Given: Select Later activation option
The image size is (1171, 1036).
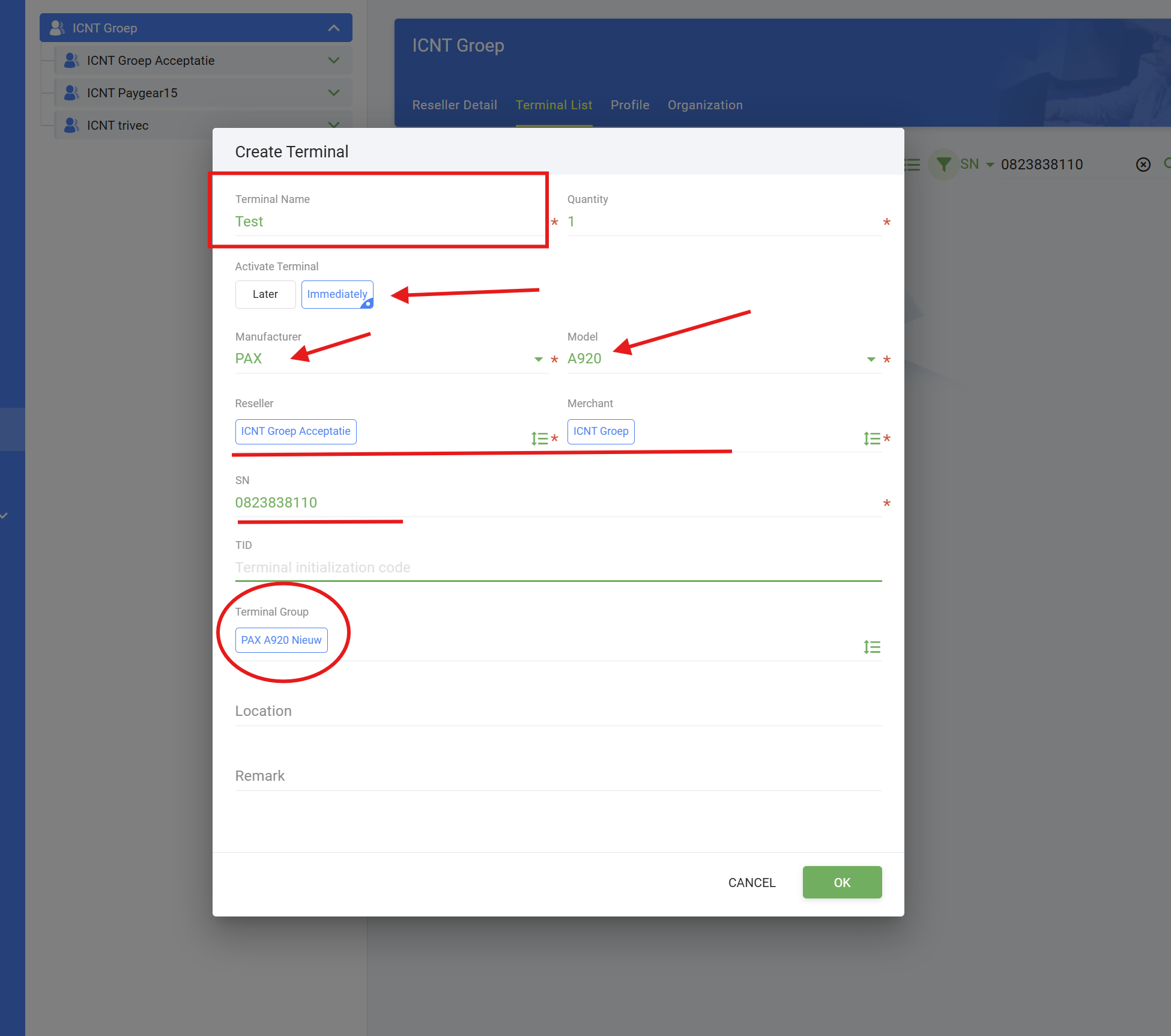Looking at the screenshot, I should pyautogui.click(x=265, y=294).
